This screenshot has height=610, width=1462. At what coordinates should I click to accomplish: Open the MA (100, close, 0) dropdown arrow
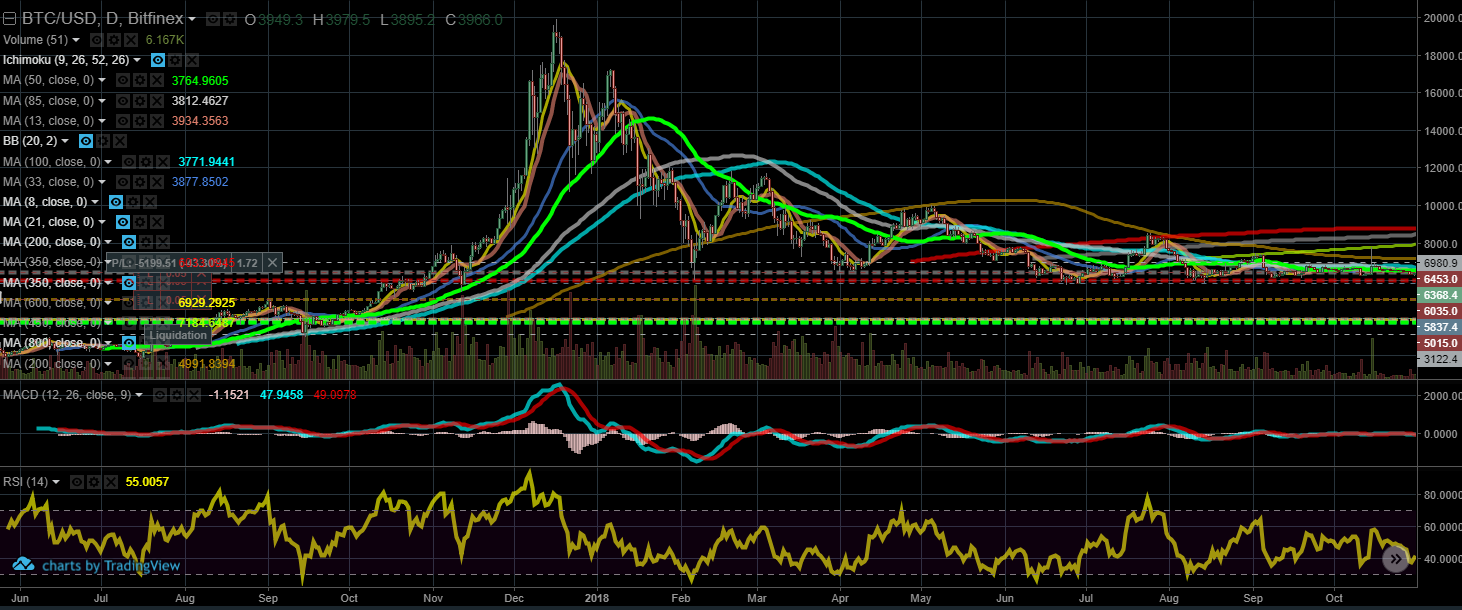point(108,162)
